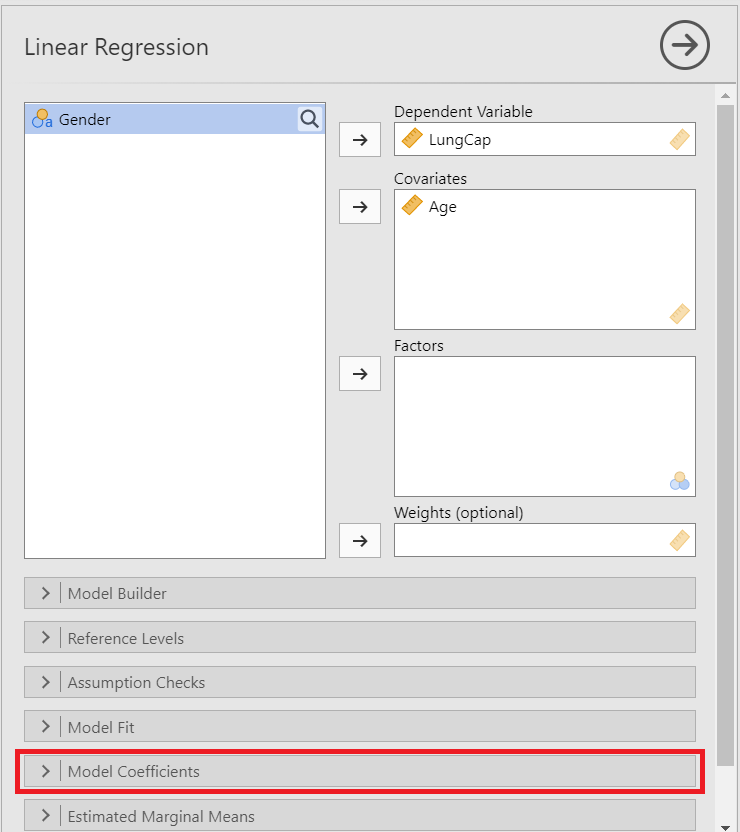Expand the Model Fit section
Image resolution: width=740 pixels, height=832 pixels.
pyautogui.click(x=360, y=727)
